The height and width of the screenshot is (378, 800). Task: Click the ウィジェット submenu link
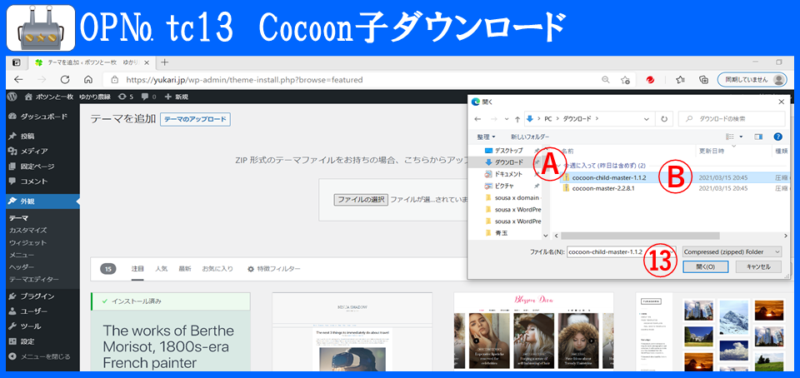(x=28, y=243)
